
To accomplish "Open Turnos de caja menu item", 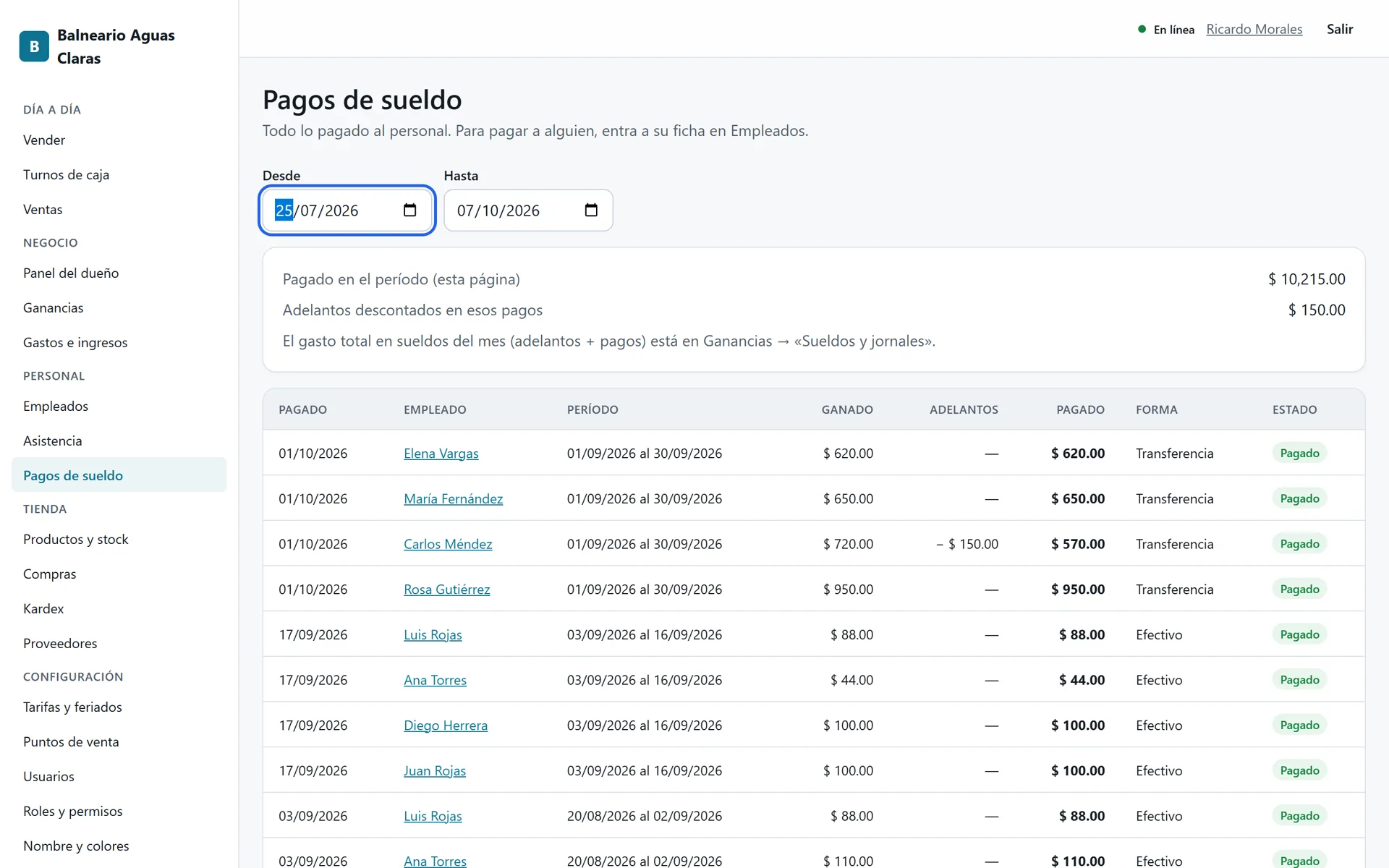I will (66, 174).
